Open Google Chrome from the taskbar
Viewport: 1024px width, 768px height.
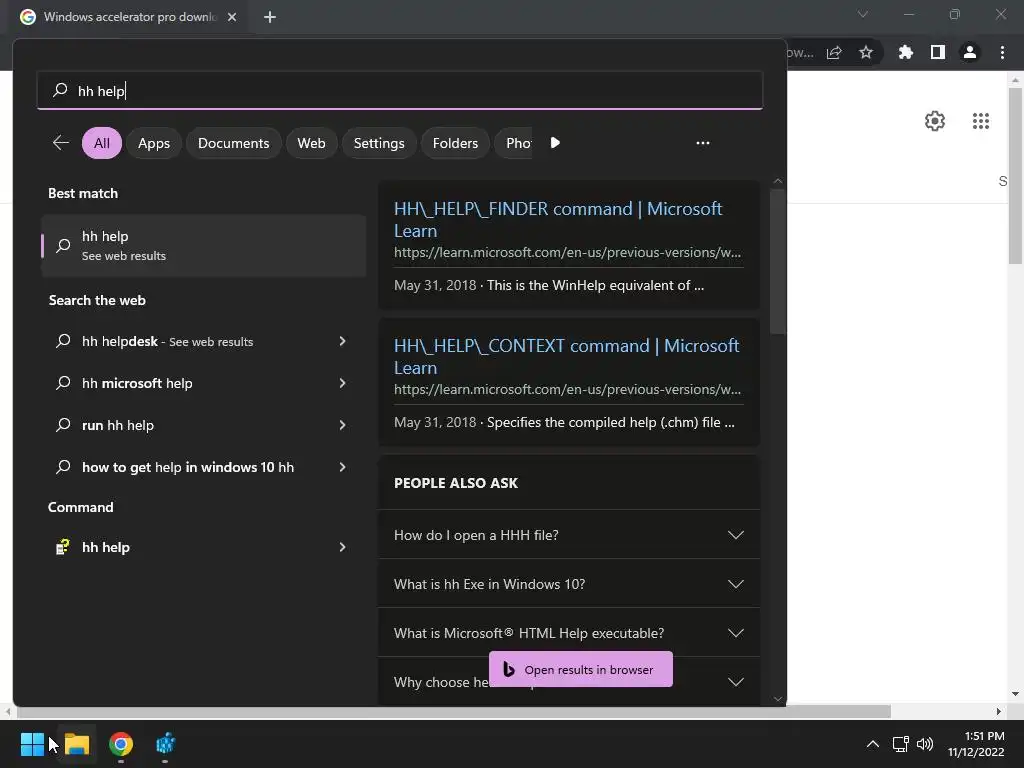pos(121,744)
